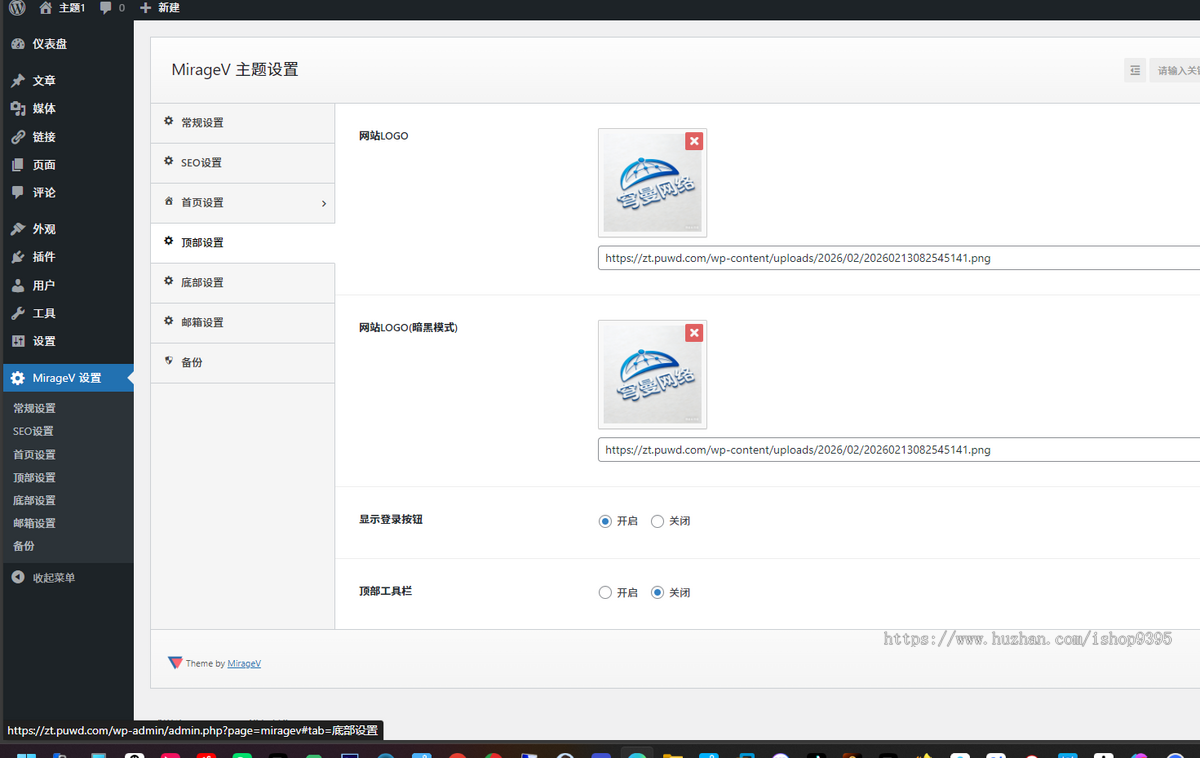Follow the MirageV link in the footer

244,664
